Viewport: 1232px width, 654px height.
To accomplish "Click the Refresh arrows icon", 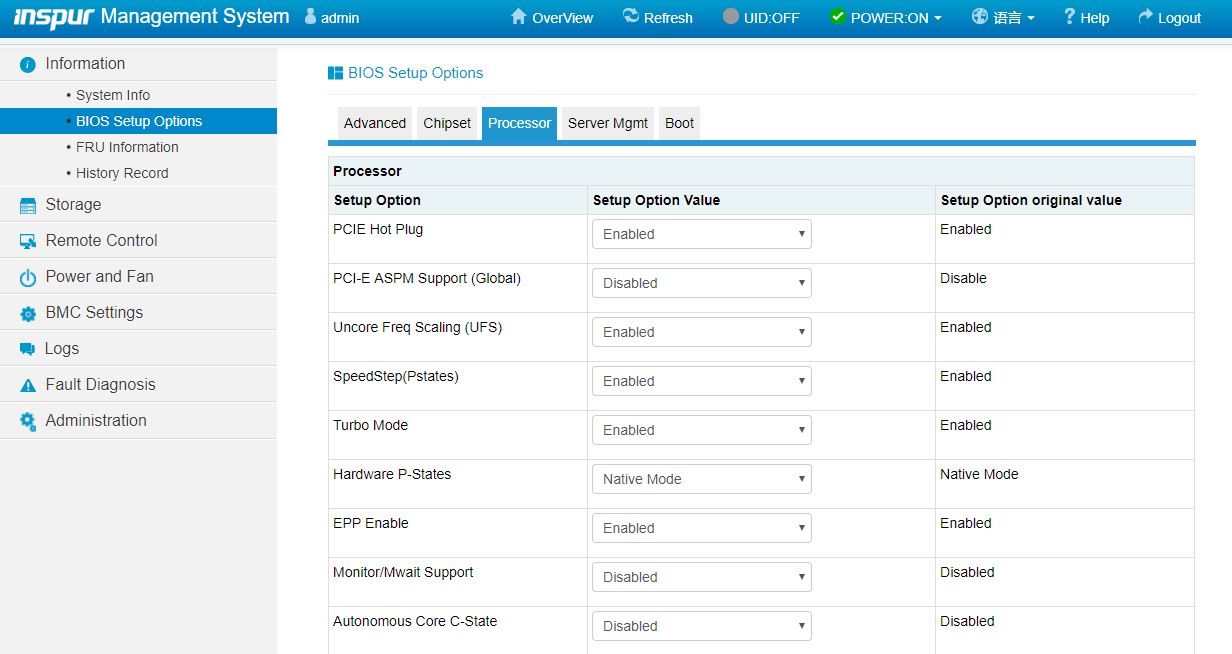I will pos(630,16).
